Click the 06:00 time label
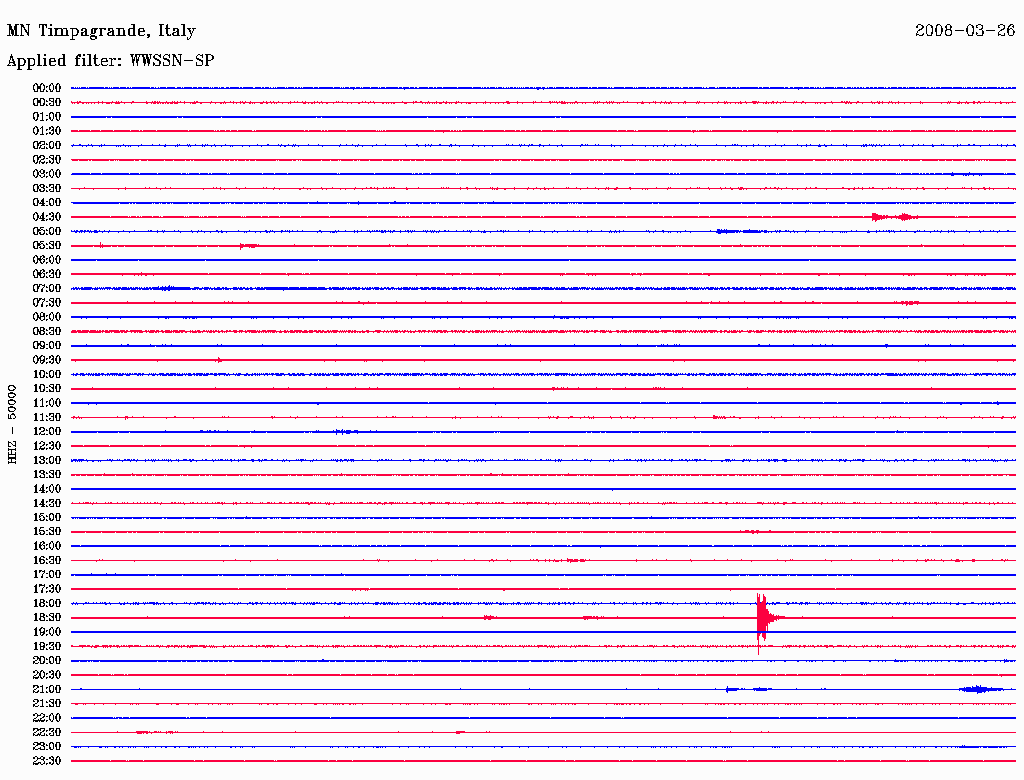Viewport: 1024px width, 780px height. coord(47,259)
